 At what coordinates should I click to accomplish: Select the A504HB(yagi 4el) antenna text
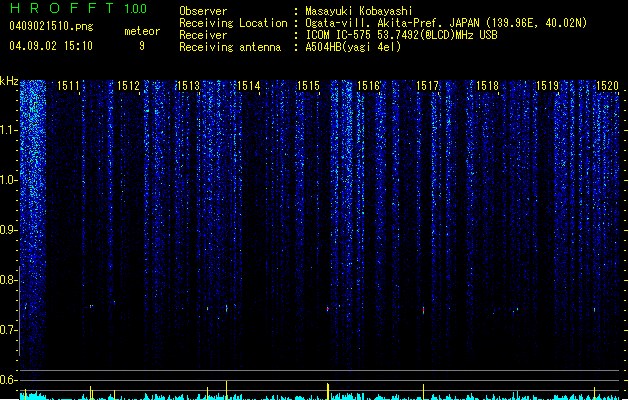pos(353,47)
